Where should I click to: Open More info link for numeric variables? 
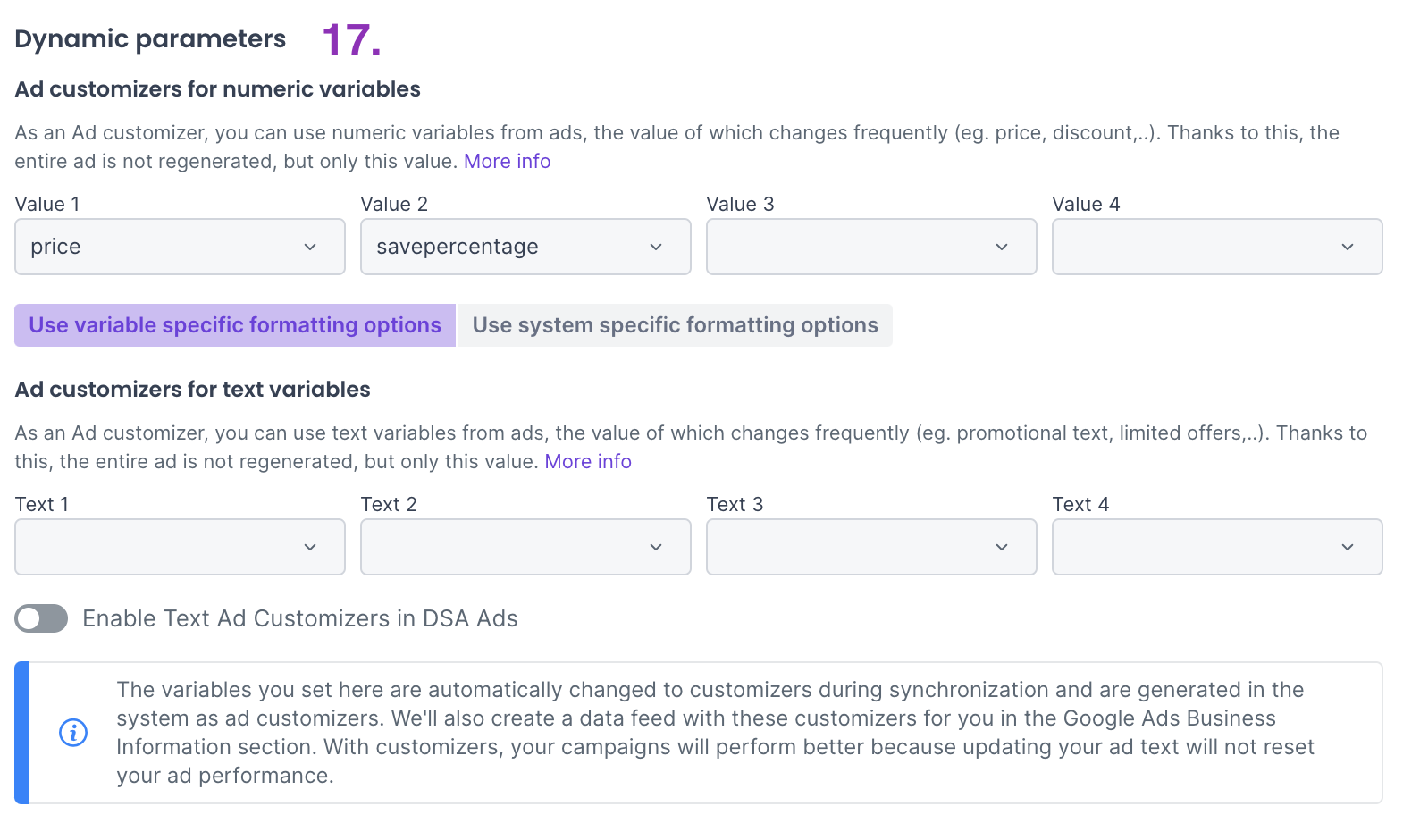pyautogui.click(x=507, y=162)
